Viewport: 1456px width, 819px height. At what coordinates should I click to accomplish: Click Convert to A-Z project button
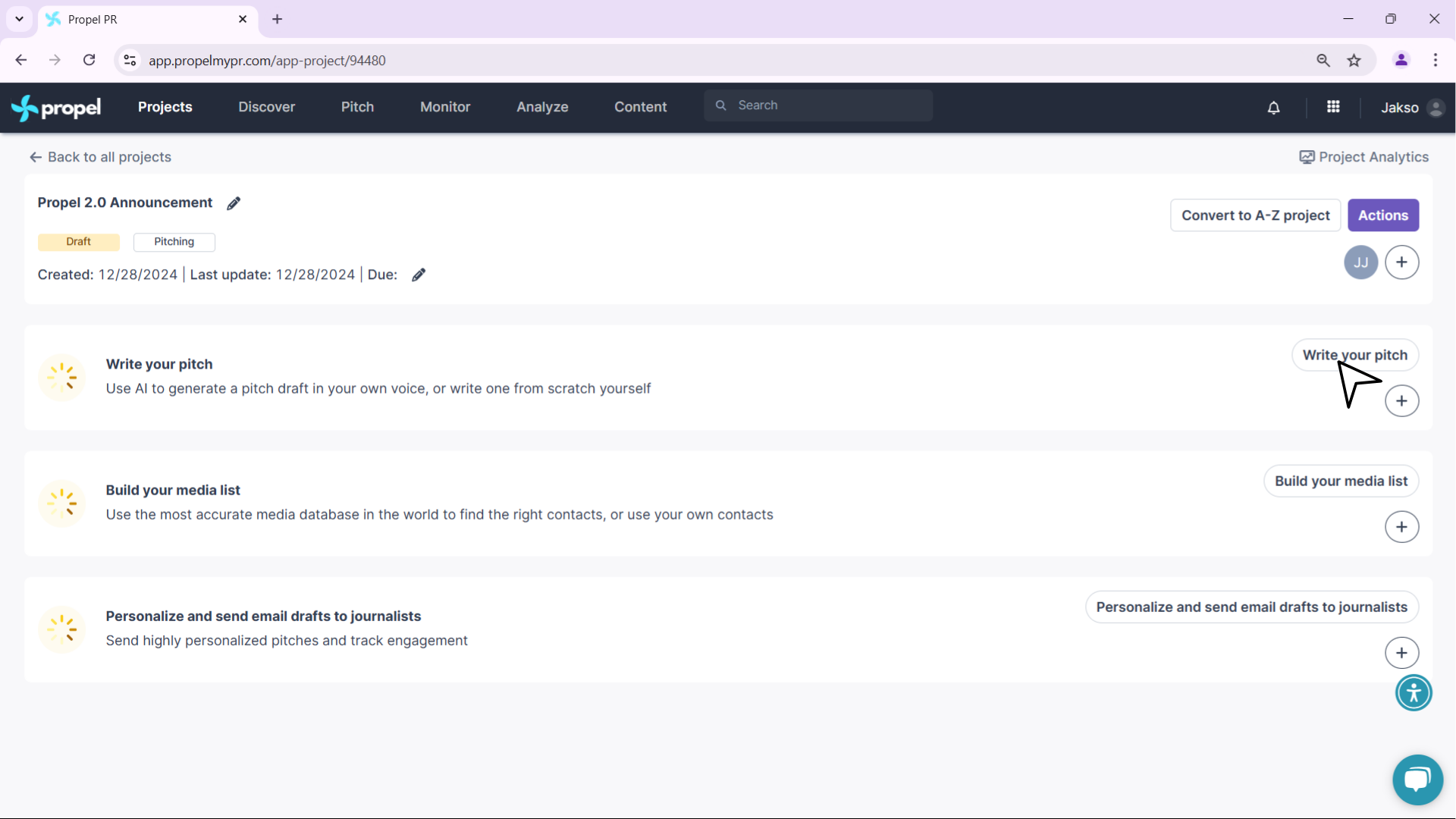coord(1256,215)
